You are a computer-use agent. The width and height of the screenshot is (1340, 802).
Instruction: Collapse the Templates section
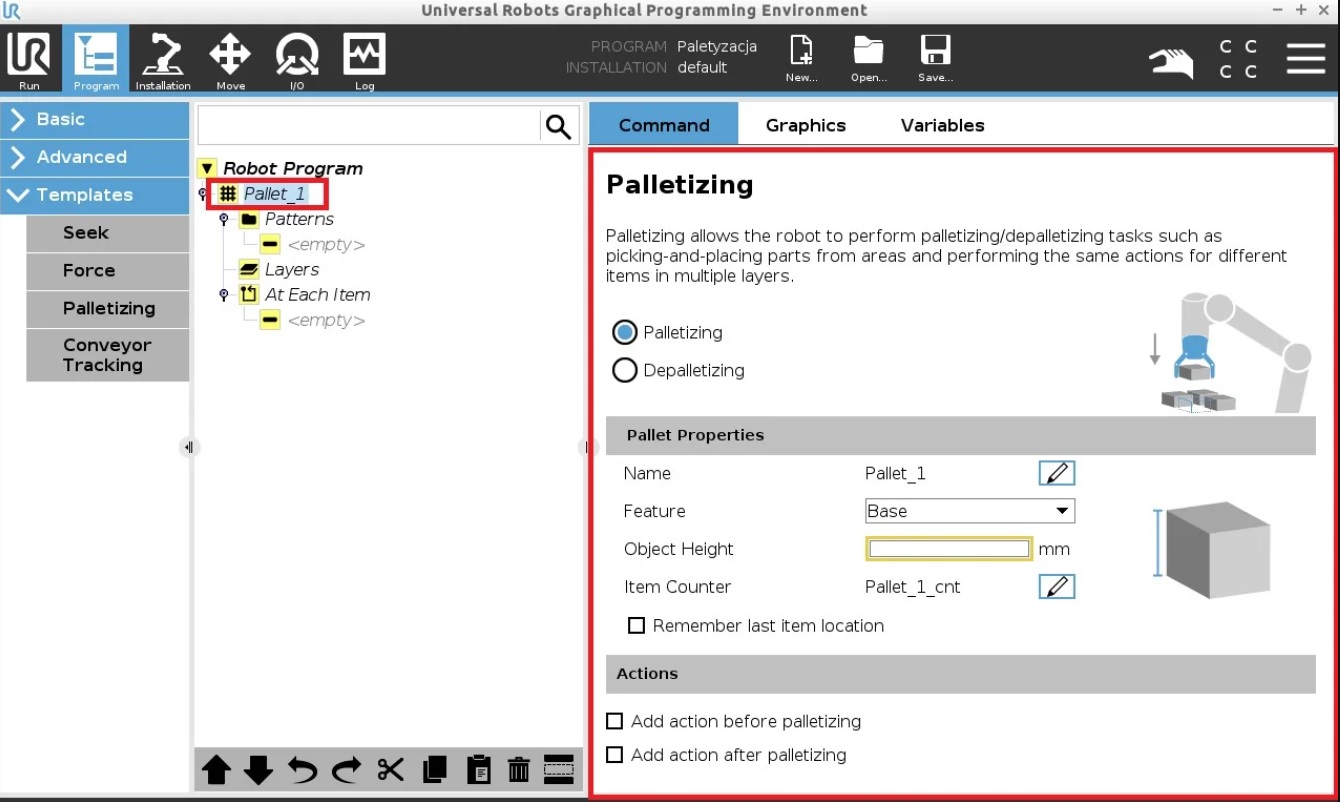coord(95,195)
